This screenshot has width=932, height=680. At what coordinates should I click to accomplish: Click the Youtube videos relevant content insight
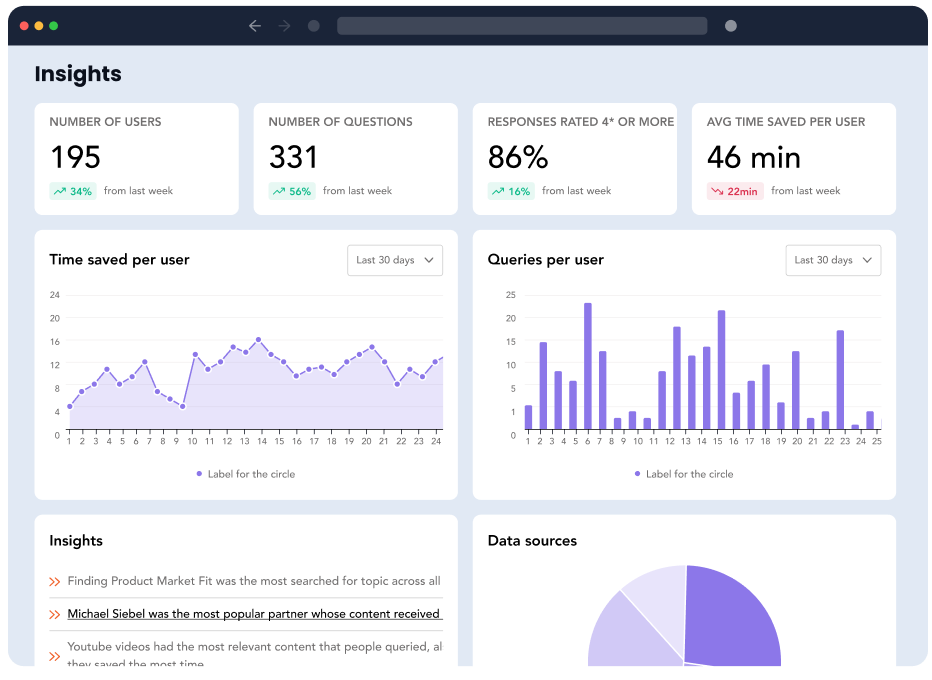click(x=255, y=654)
